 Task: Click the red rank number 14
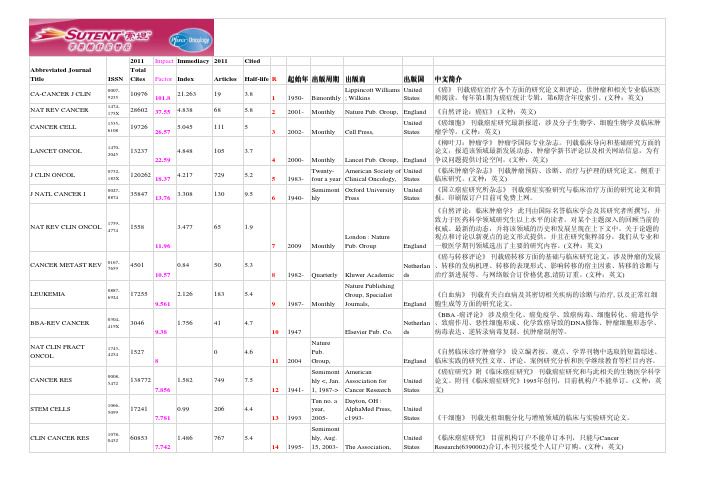(x=275, y=447)
